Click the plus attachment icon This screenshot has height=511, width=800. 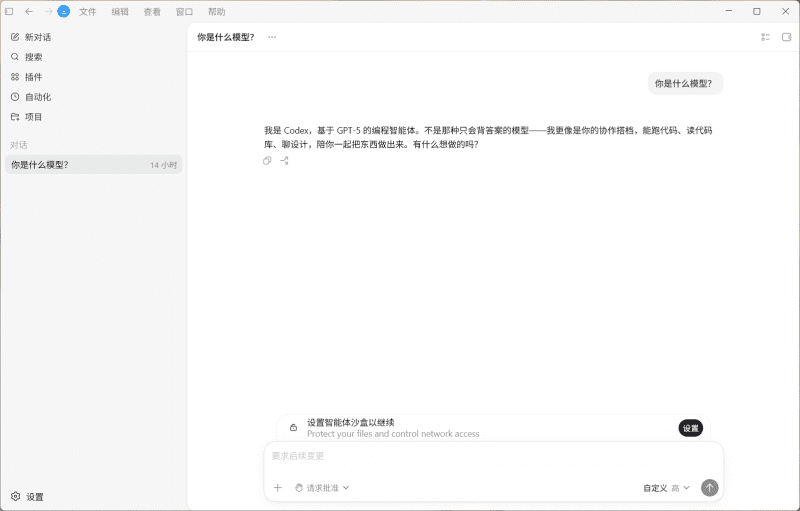pyautogui.click(x=278, y=488)
